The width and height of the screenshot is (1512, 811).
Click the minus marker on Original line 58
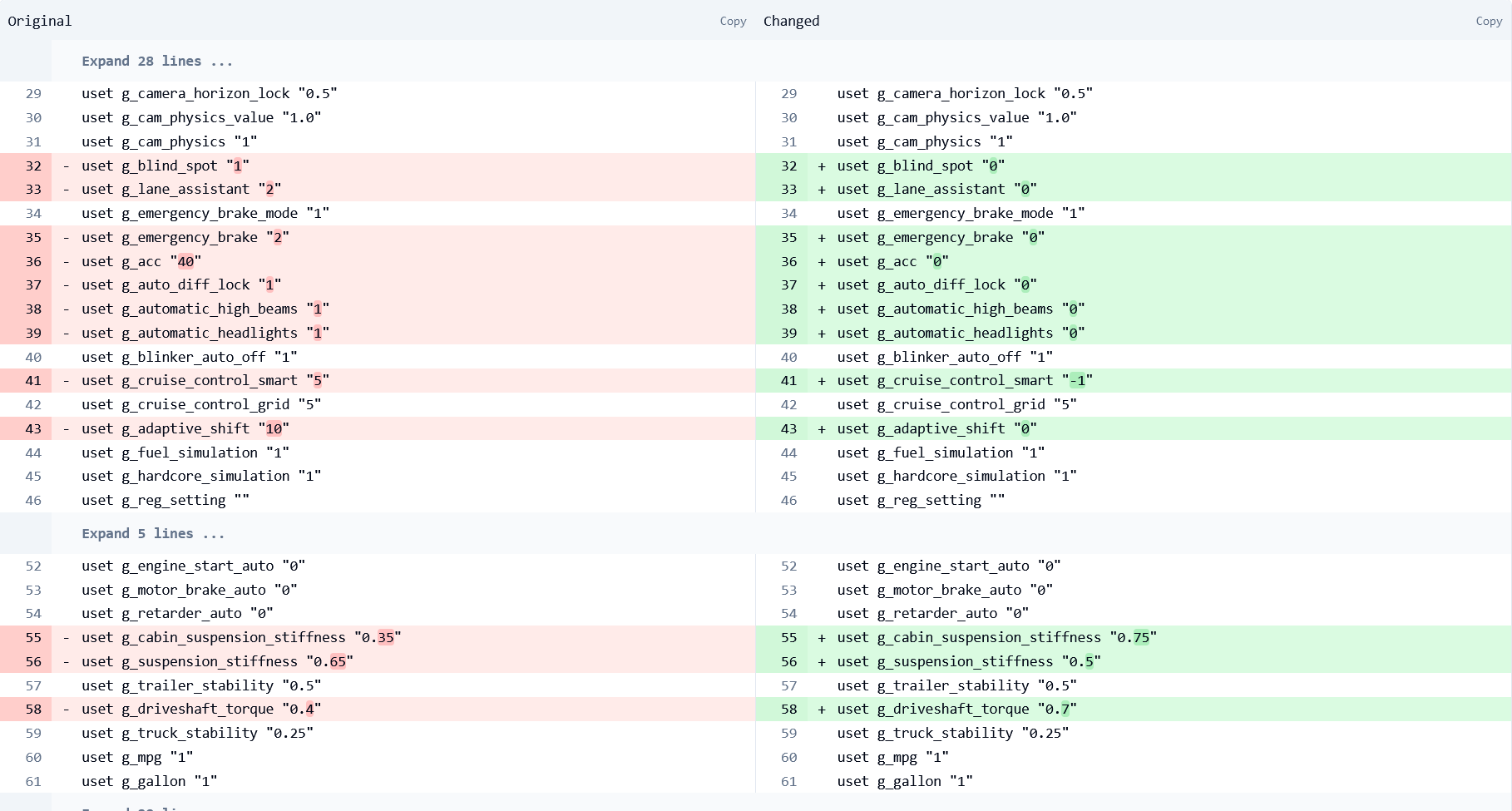(66, 709)
